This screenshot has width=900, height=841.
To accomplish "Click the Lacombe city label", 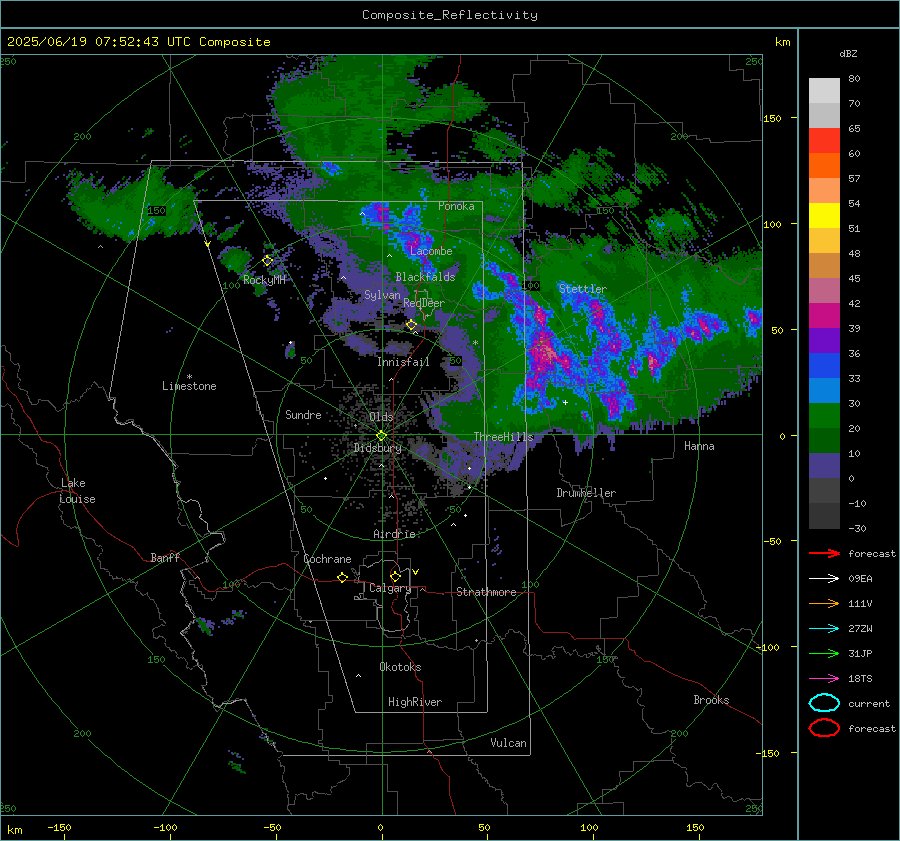I will (431, 251).
